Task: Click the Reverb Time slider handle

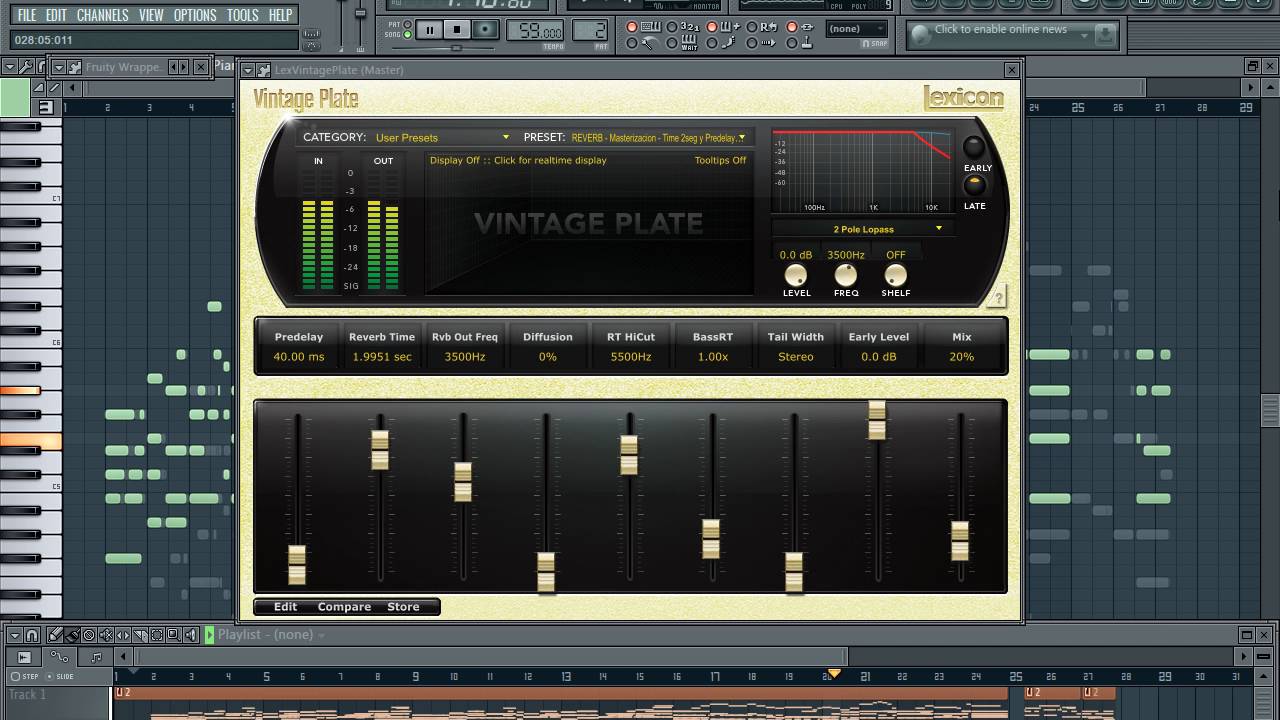Action: click(x=380, y=450)
